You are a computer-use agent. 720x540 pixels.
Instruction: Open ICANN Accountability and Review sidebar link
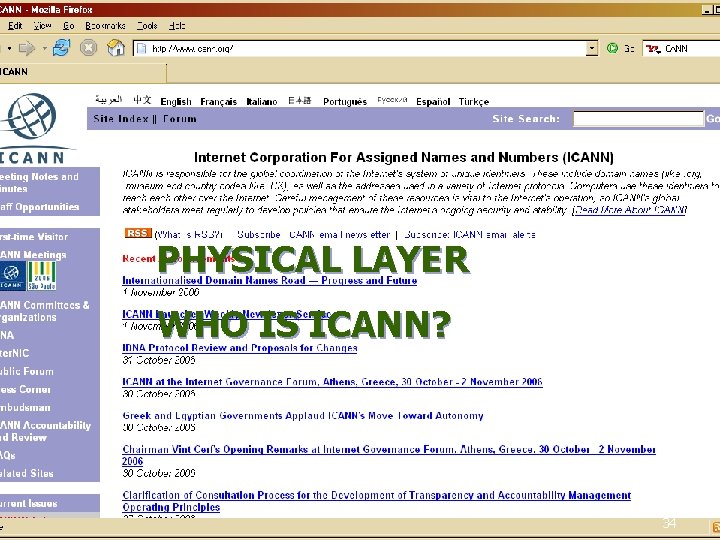(x=45, y=431)
